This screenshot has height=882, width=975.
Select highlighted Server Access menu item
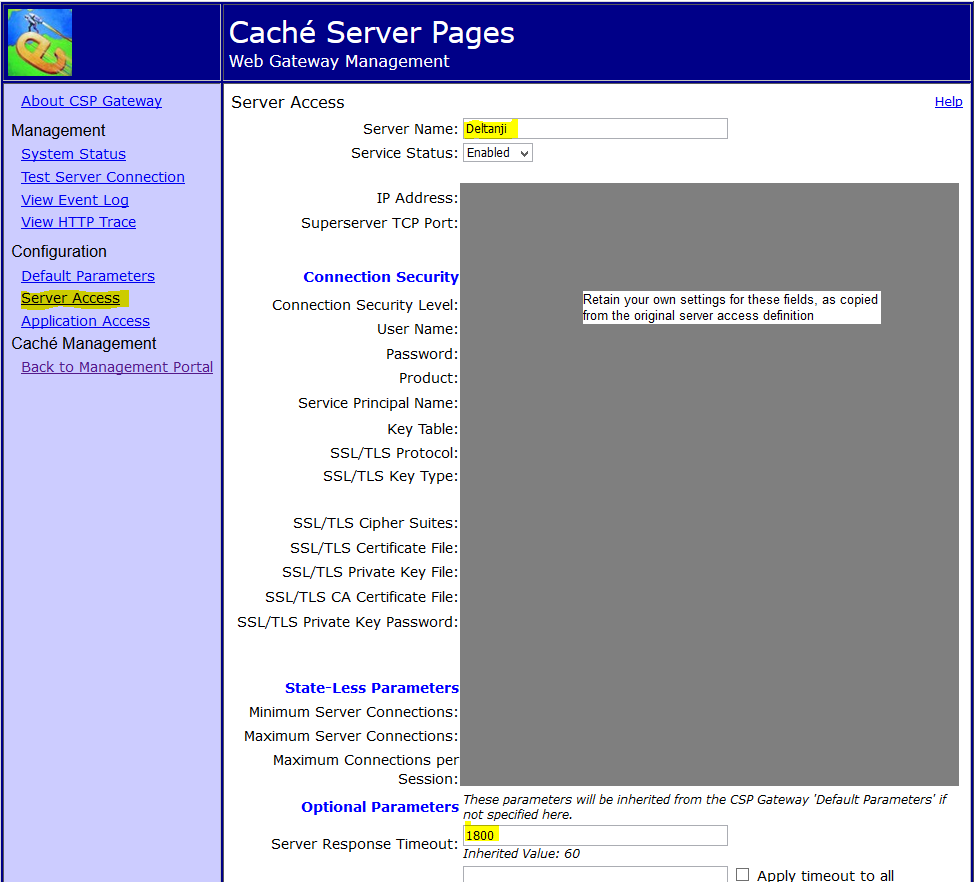[x=70, y=298]
